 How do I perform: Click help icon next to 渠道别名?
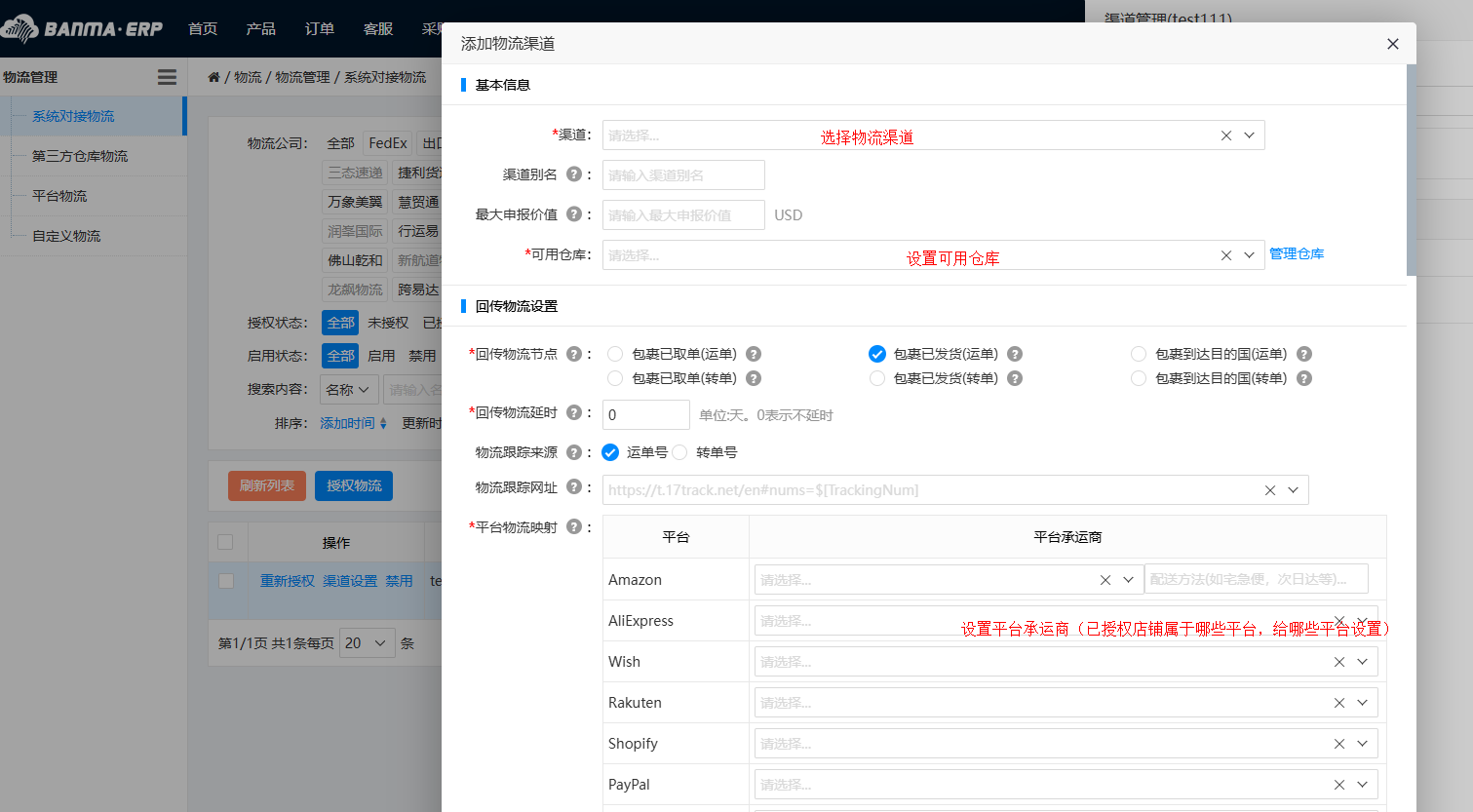click(x=574, y=174)
